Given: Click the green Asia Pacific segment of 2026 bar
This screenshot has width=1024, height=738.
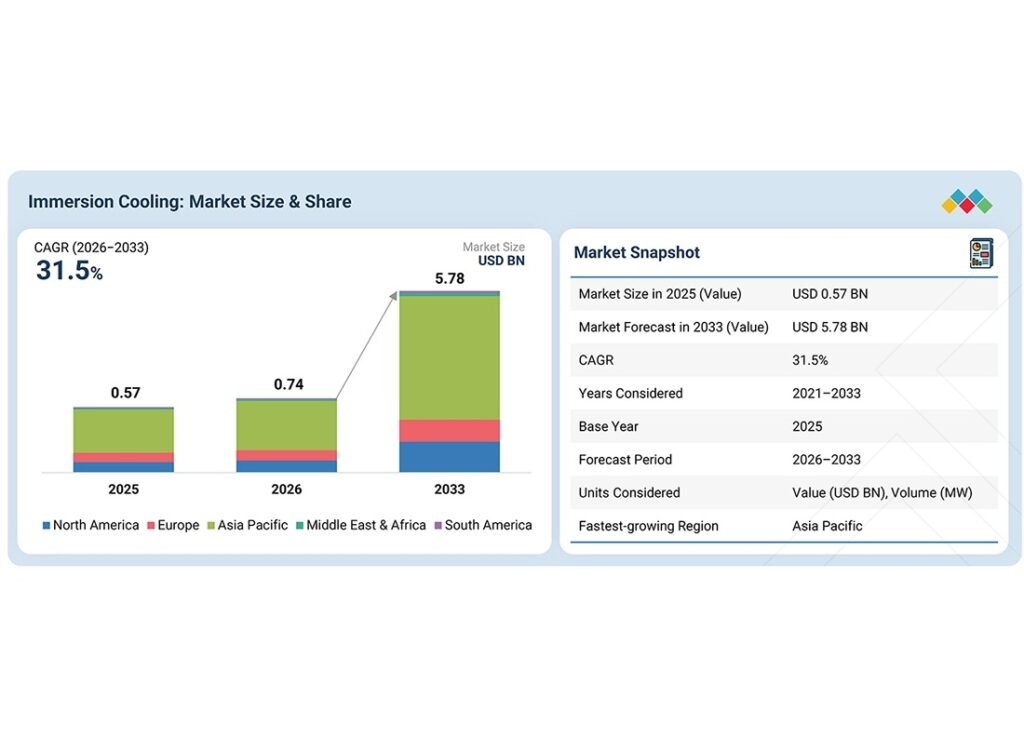Looking at the screenshot, I should click(287, 425).
